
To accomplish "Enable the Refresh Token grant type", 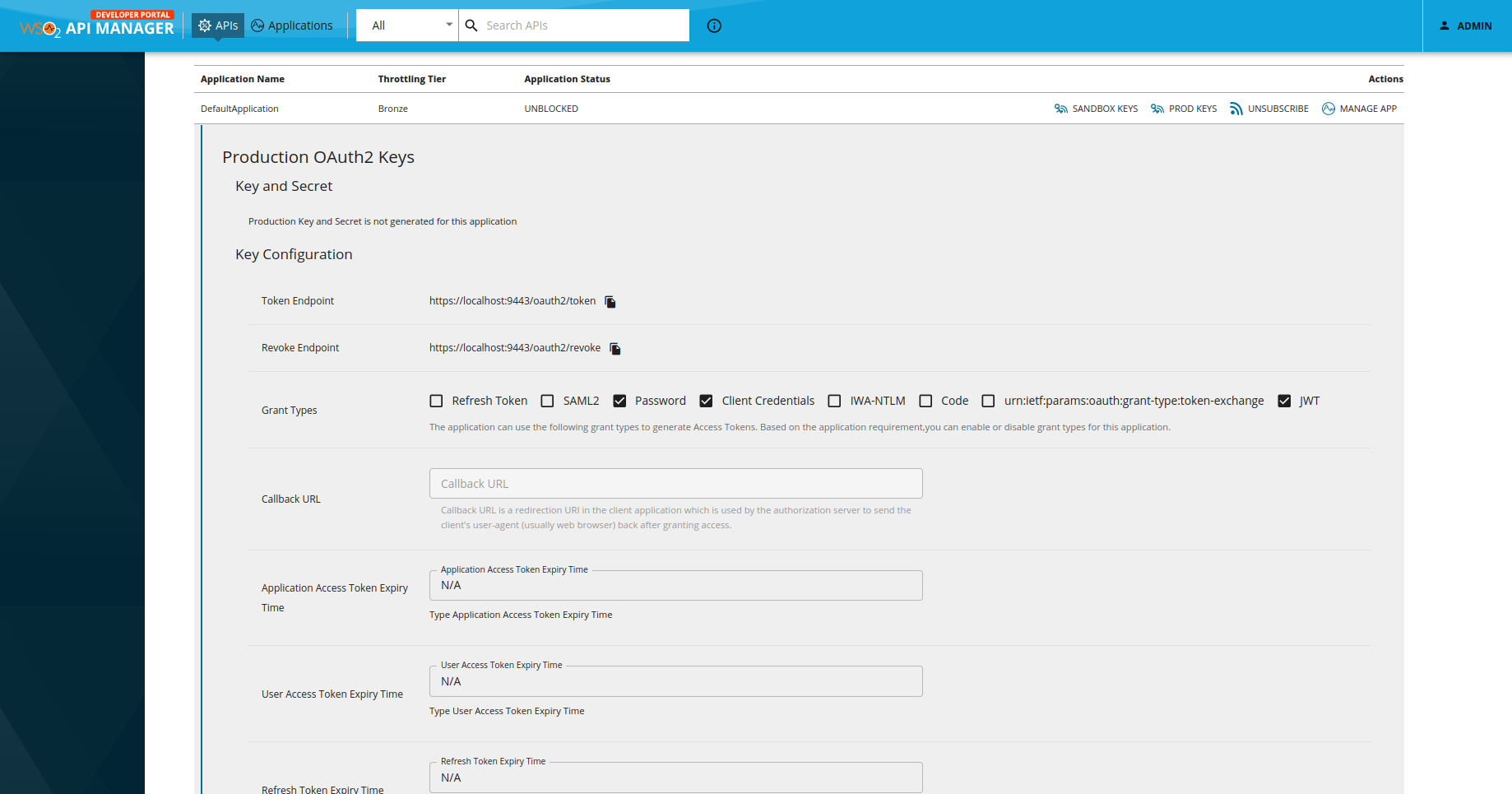I will (436, 401).
